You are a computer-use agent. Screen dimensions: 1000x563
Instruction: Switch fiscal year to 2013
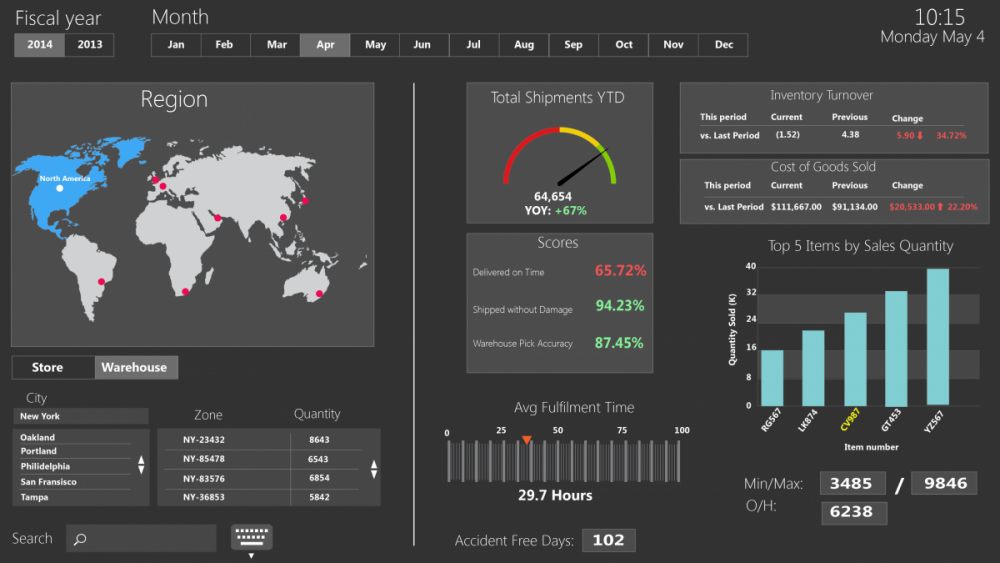[x=90, y=45]
